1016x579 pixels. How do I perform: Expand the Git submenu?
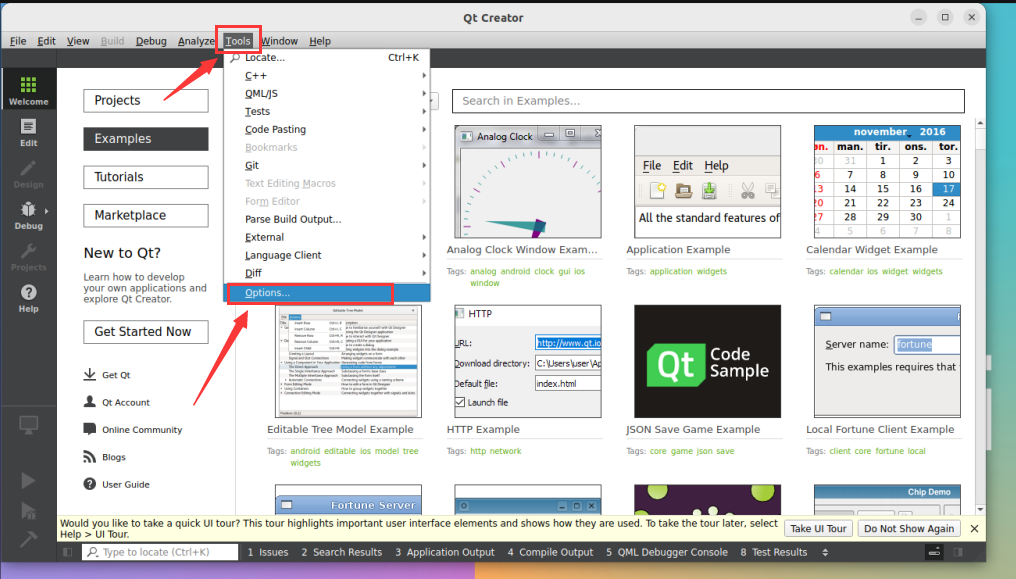pos(327,165)
